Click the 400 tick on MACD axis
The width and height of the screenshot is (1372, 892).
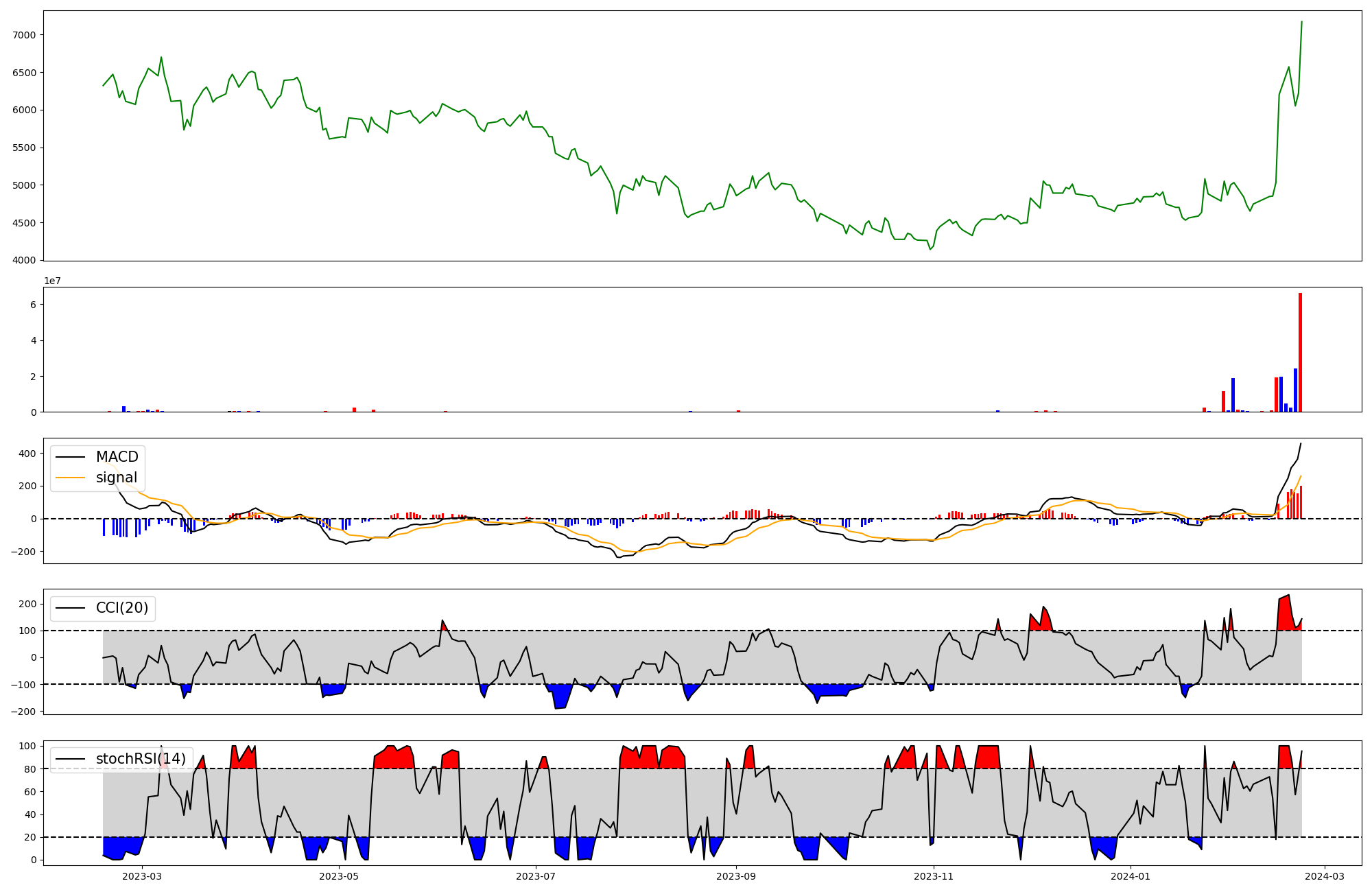click(x=28, y=454)
